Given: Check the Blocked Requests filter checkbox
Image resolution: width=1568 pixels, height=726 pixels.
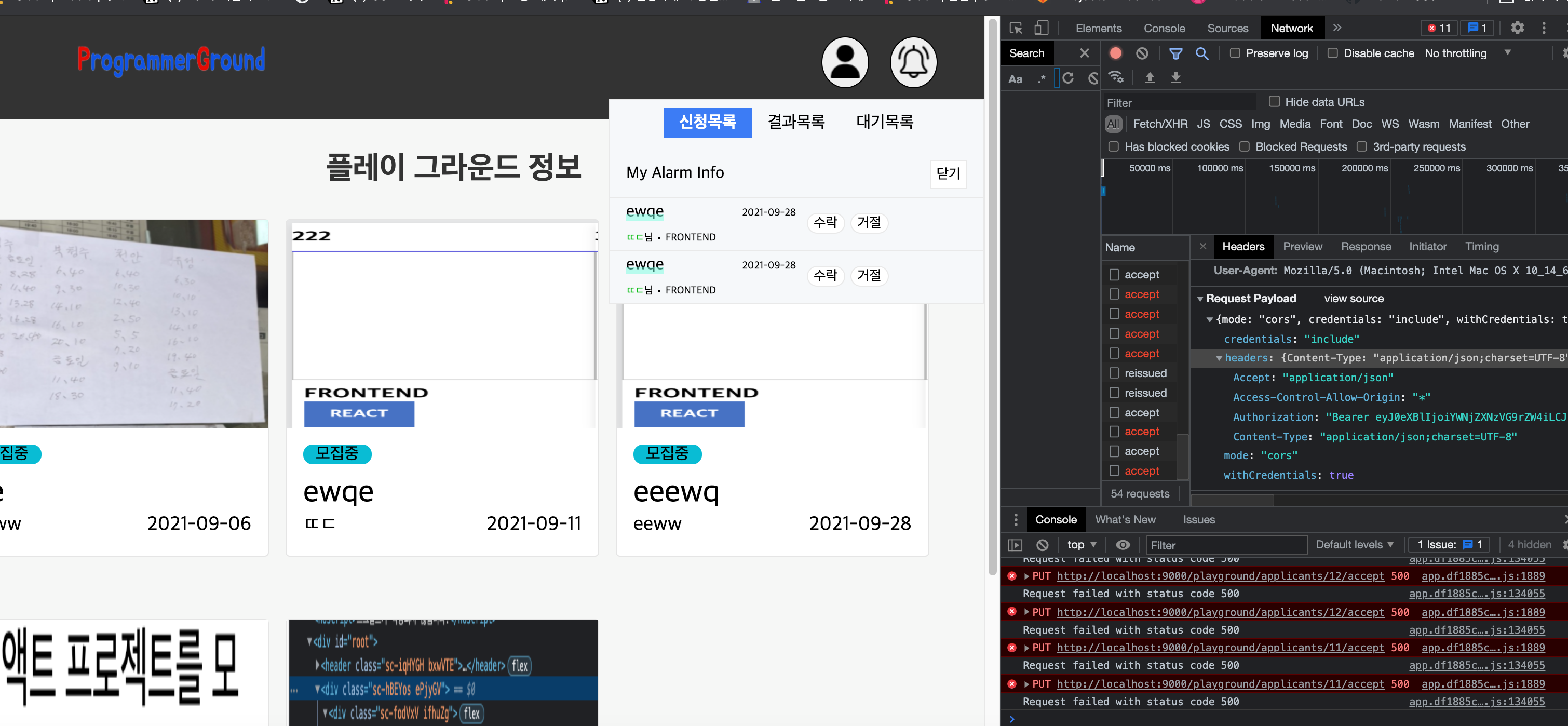Looking at the screenshot, I should [x=1244, y=146].
